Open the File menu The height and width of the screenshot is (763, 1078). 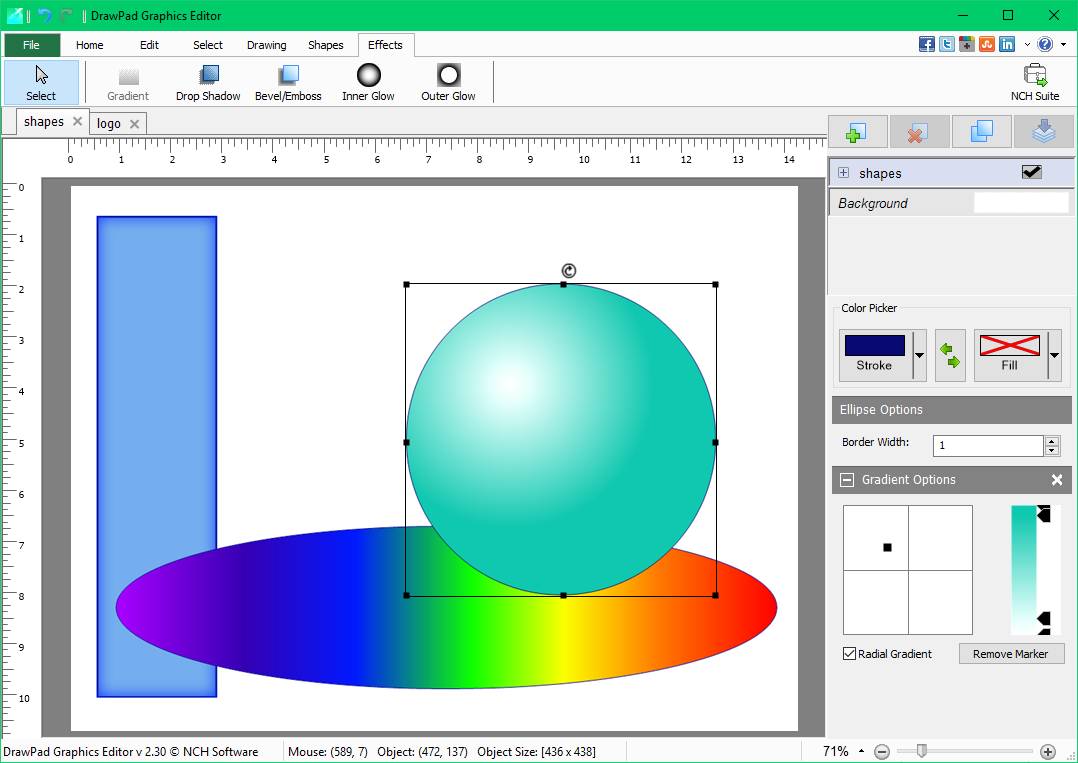[x=31, y=45]
